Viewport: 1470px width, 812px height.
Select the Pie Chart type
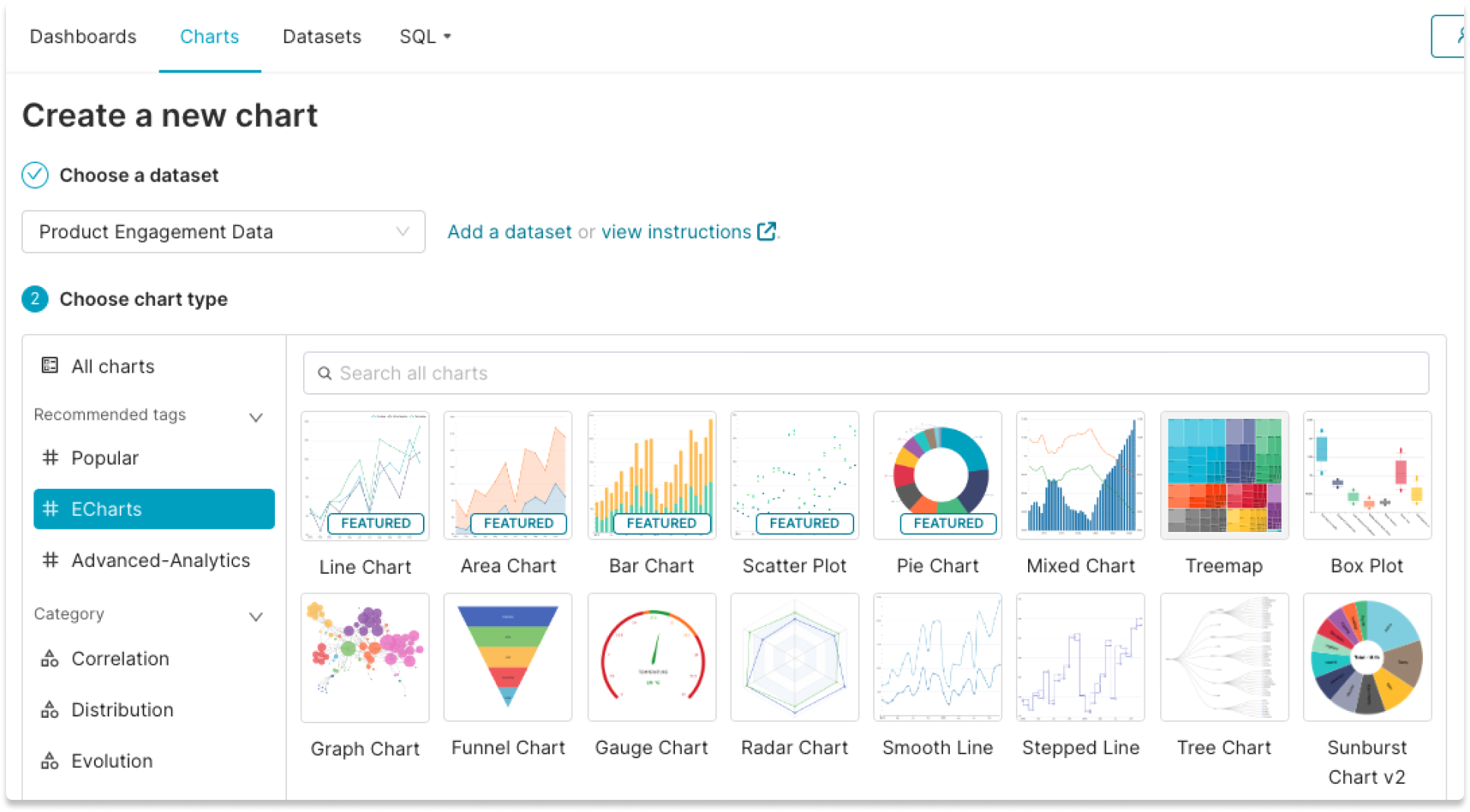pyautogui.click(x=938, y=475)
